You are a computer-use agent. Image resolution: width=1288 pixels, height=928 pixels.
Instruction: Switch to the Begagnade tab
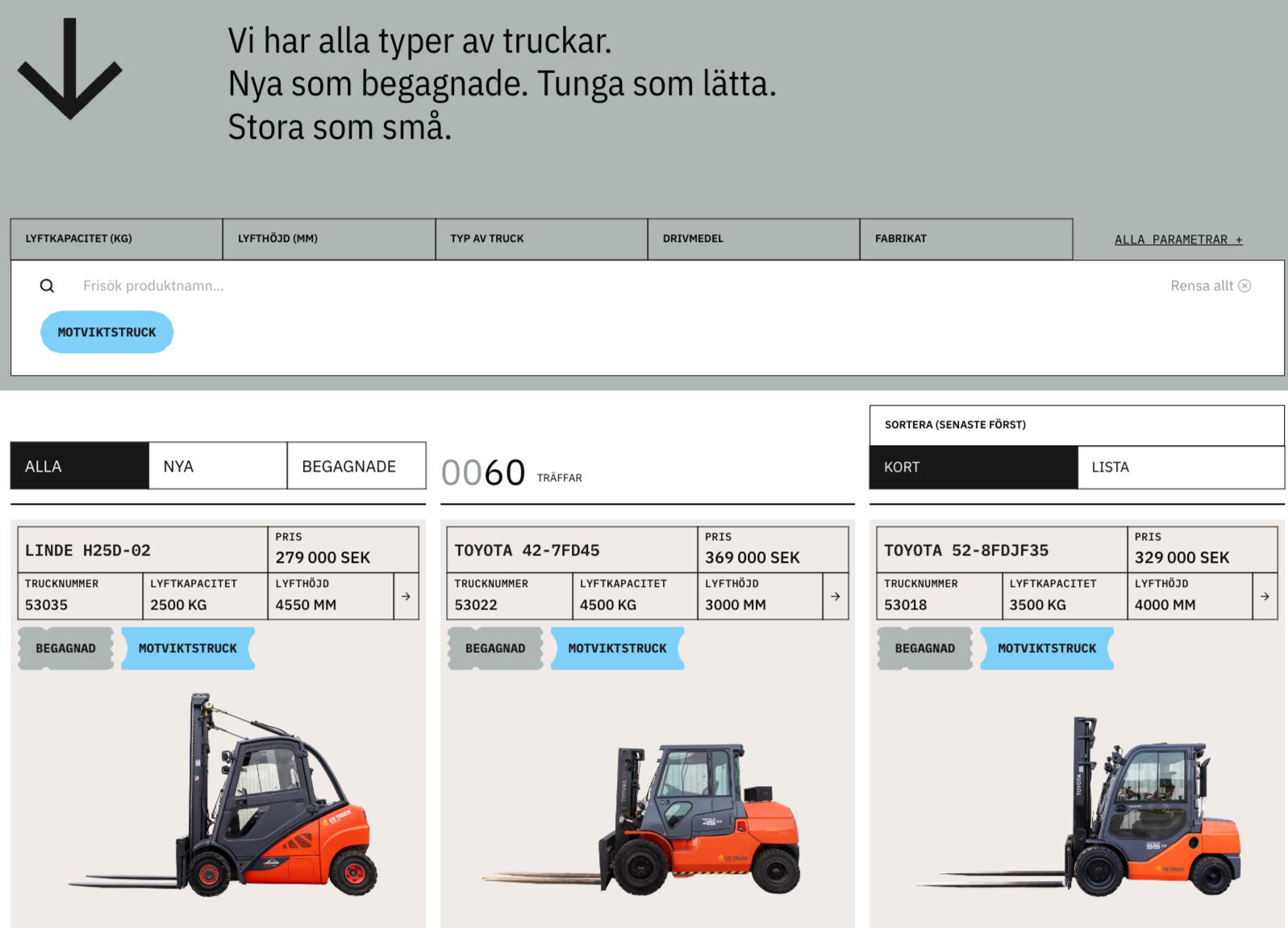point(356,466)
